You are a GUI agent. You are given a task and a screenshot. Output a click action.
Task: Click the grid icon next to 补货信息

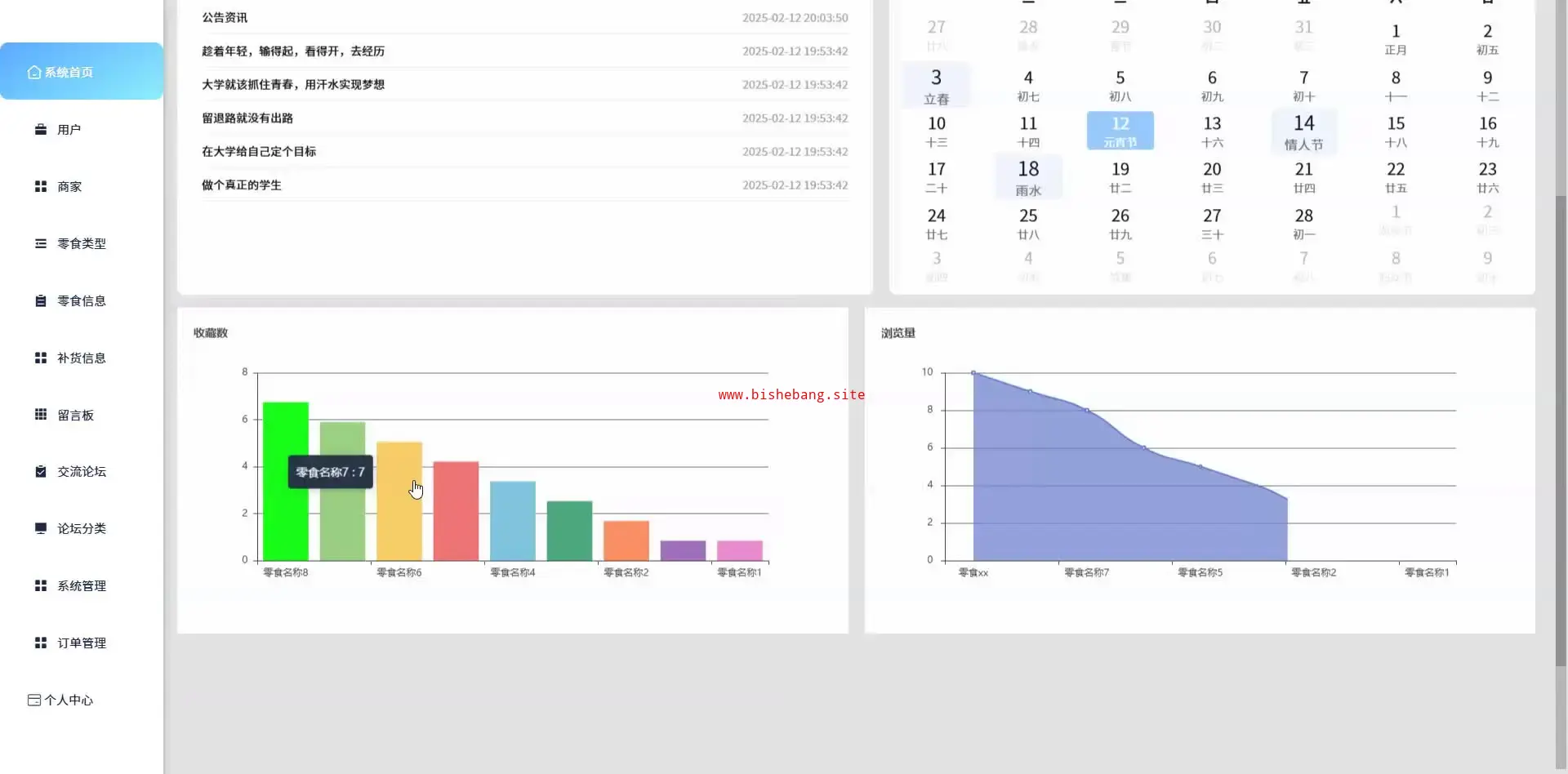pyautogui.click(x=41, y=358)
